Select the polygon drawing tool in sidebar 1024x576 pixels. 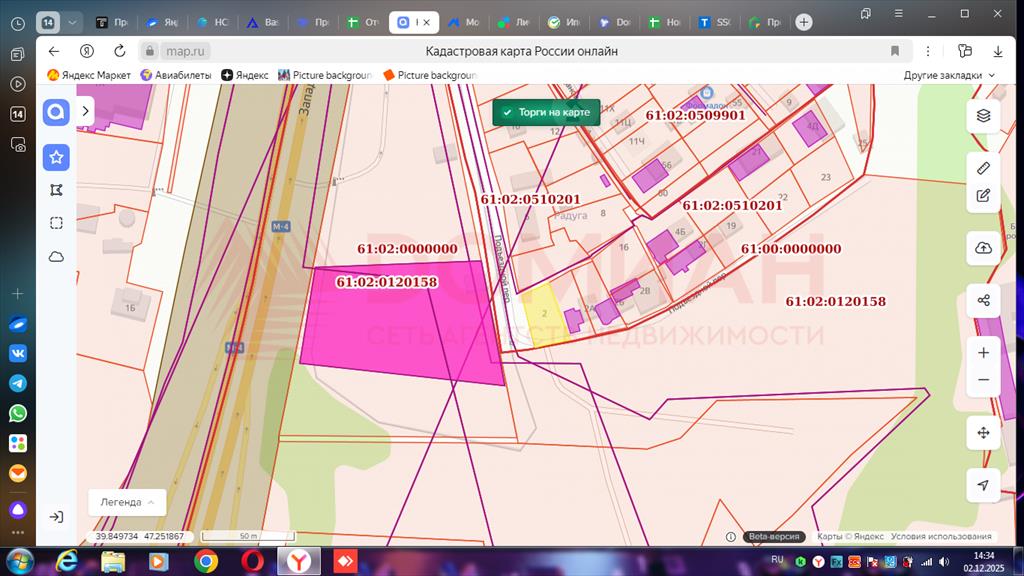click(x=57, y=190)
